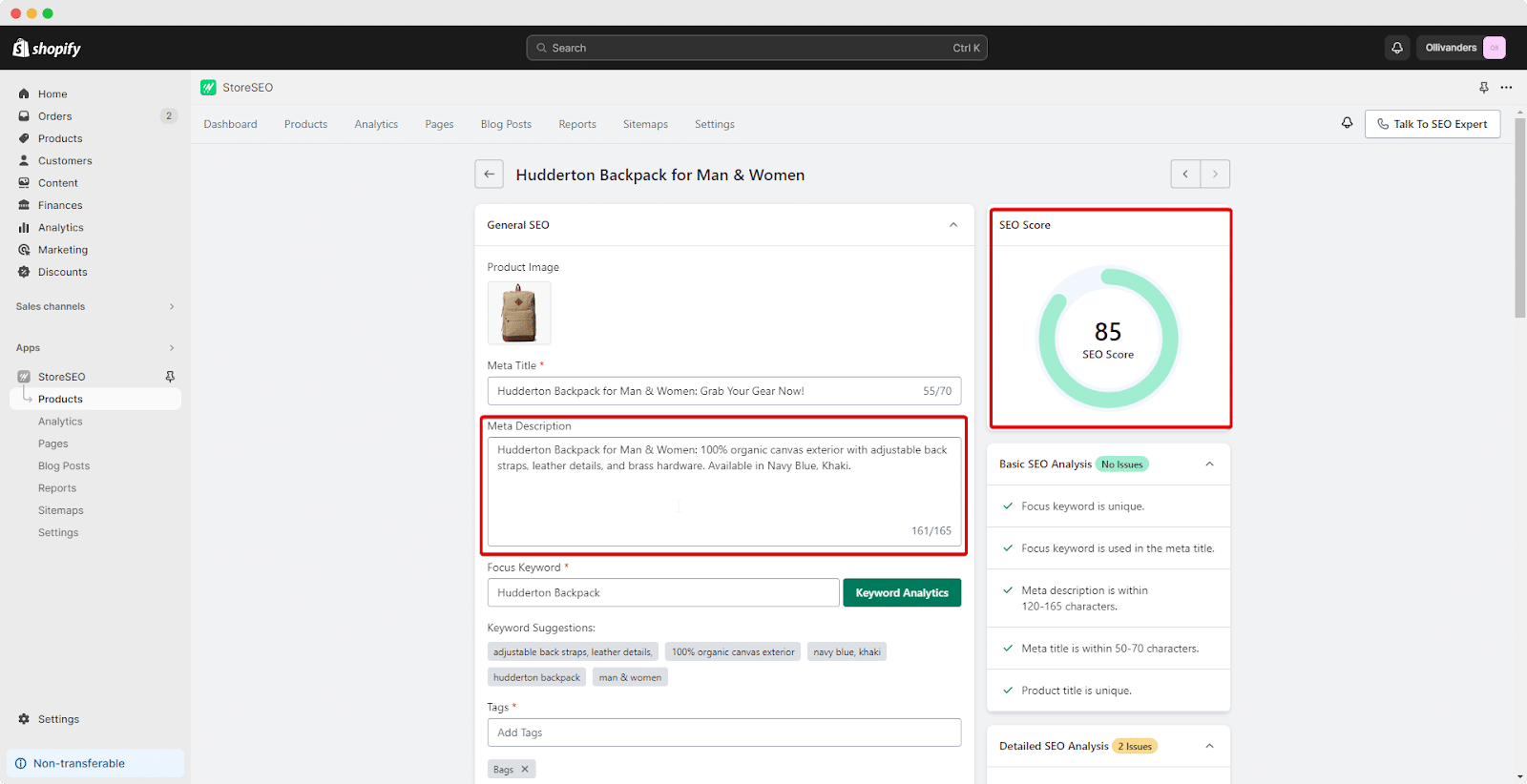Open Analytics in the Shopify main sidebar

pos(61,228)
